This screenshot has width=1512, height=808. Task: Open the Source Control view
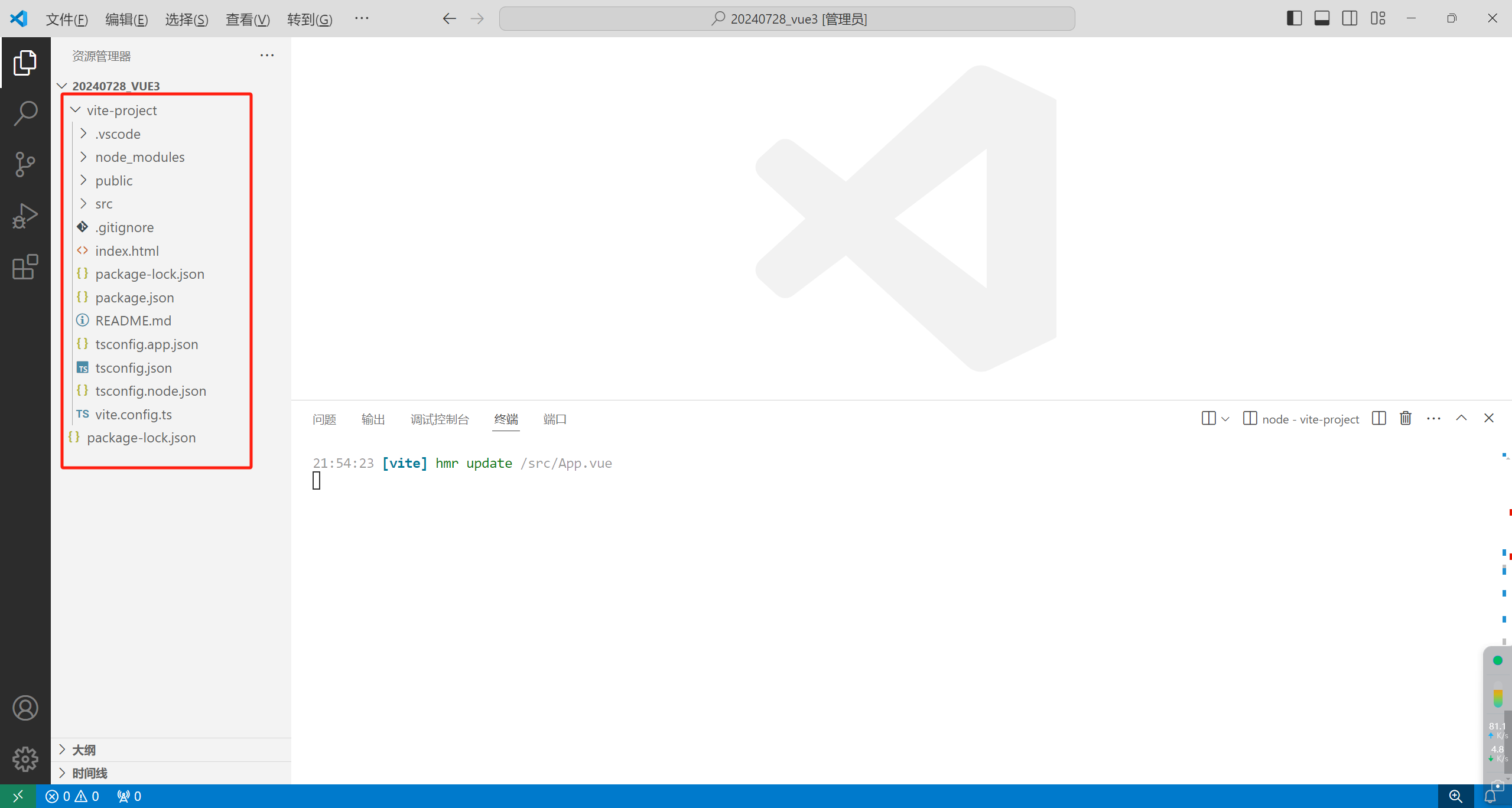(x=25, y=164)
